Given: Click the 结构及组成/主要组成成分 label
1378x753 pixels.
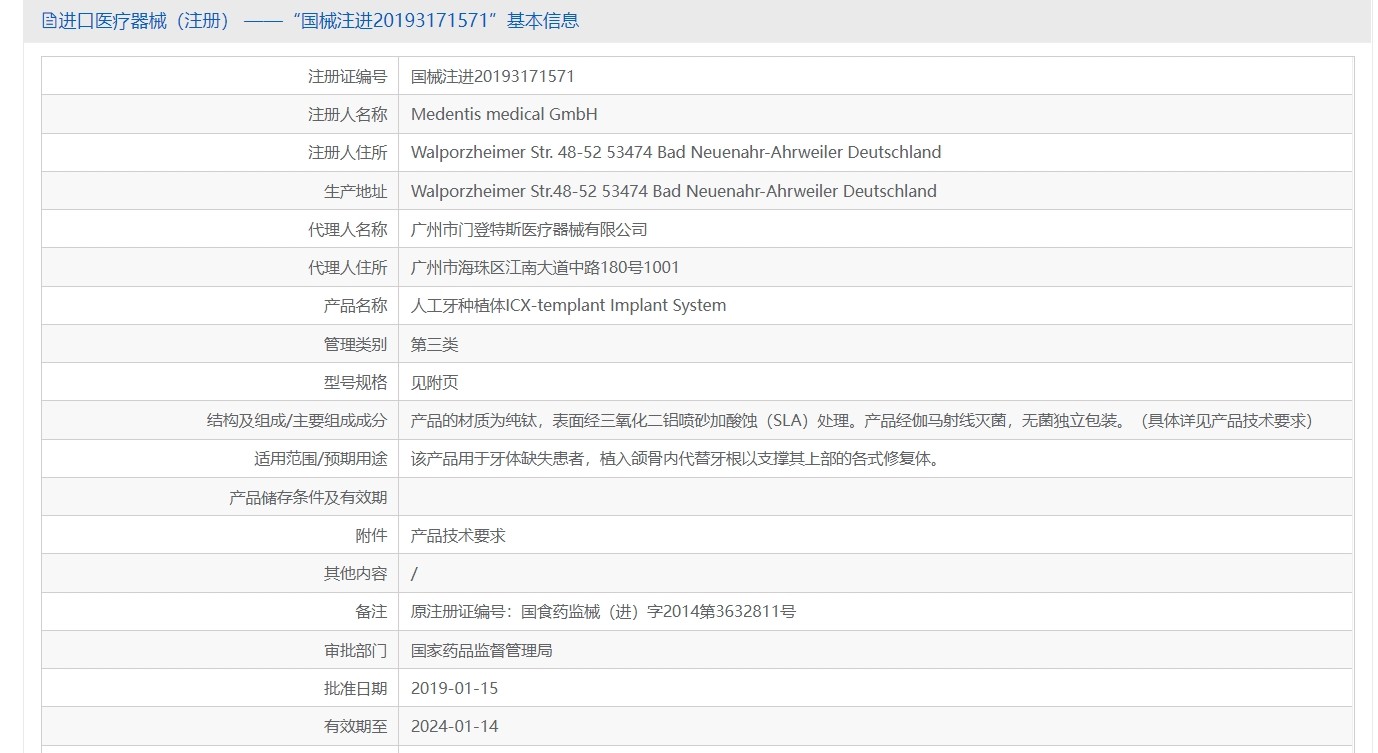Looking at the screenshot, I should pos(296,420).
